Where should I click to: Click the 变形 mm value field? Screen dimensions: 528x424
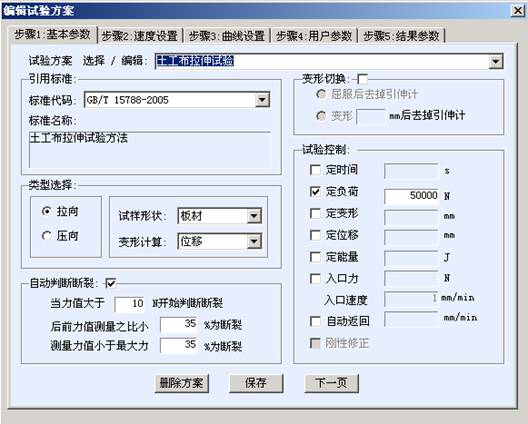pos(370,116)
